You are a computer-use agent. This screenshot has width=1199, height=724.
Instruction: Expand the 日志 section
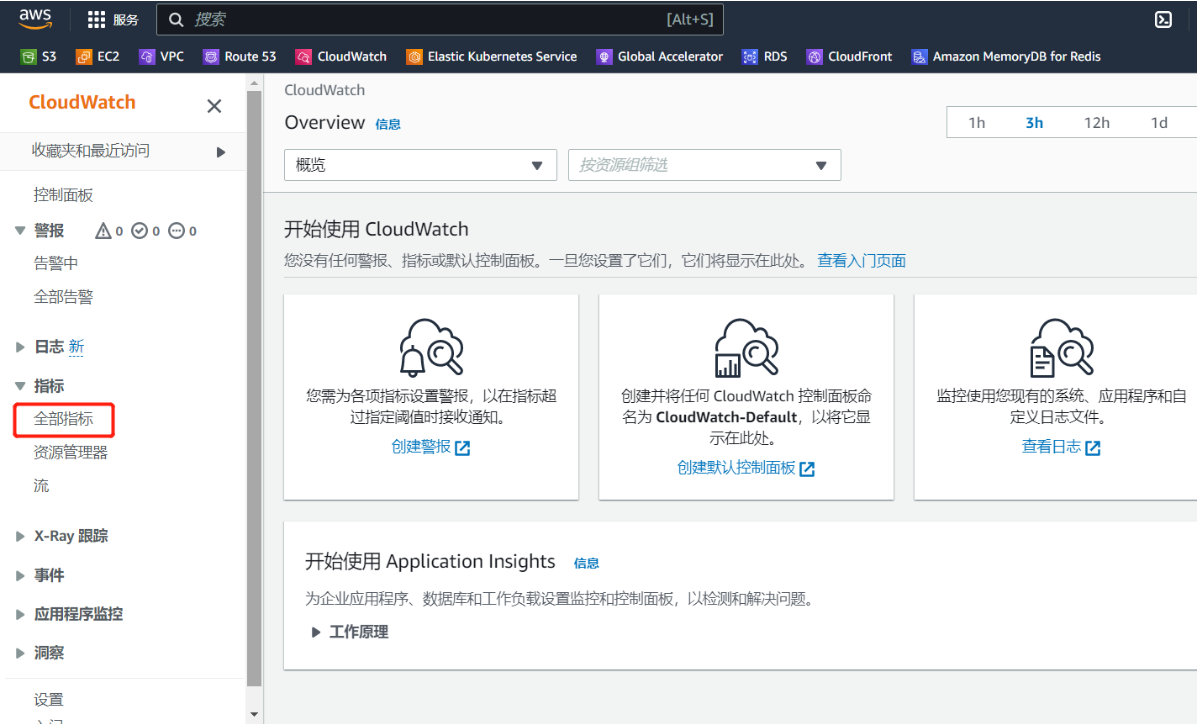pyautogui.click(x=21, y=347)
